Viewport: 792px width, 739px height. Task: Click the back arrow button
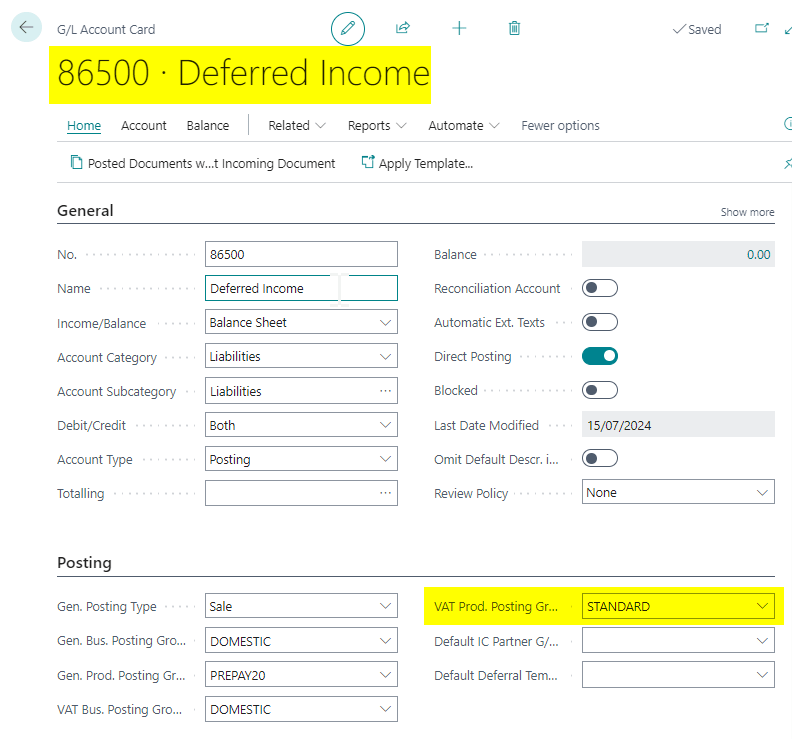[x=26, y=28]
